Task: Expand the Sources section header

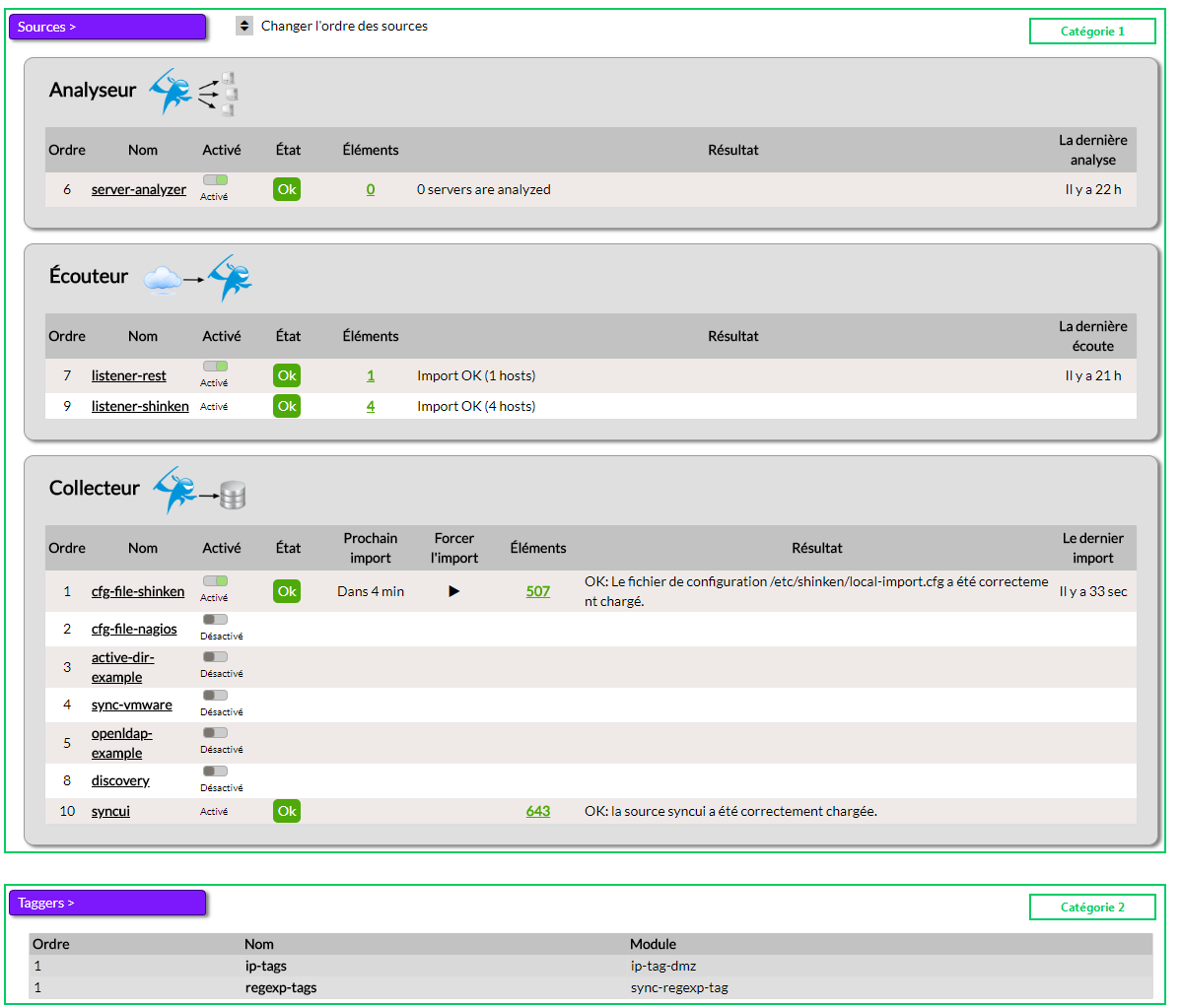Action: (x=107, y=27)
